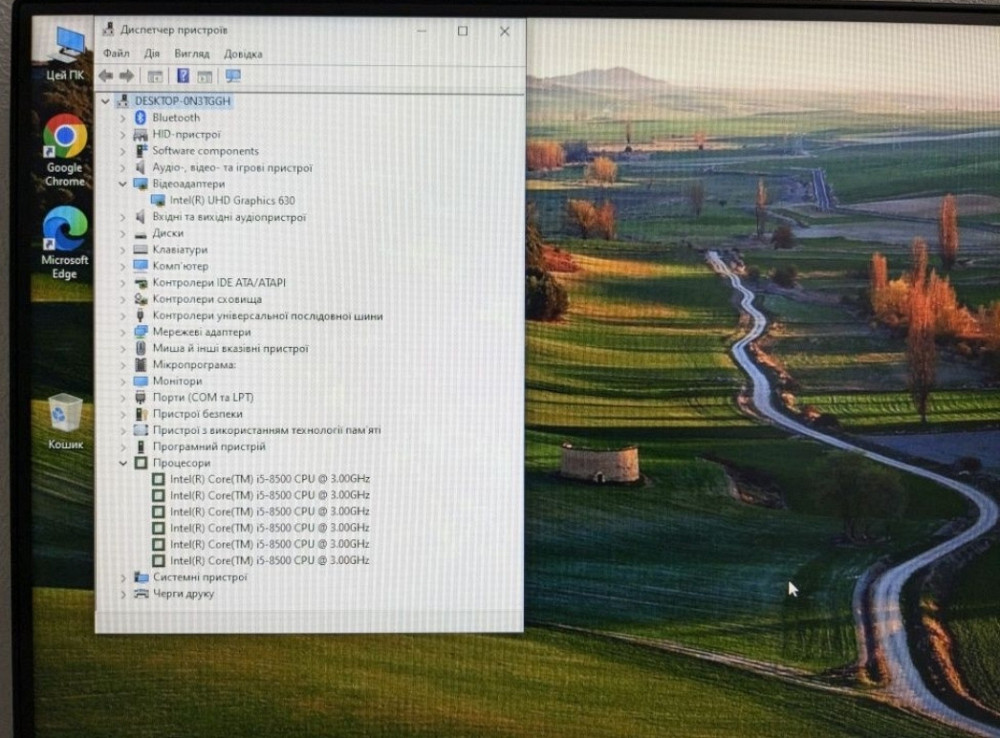Click the Help icon in the toolbar

click(182, 75)
